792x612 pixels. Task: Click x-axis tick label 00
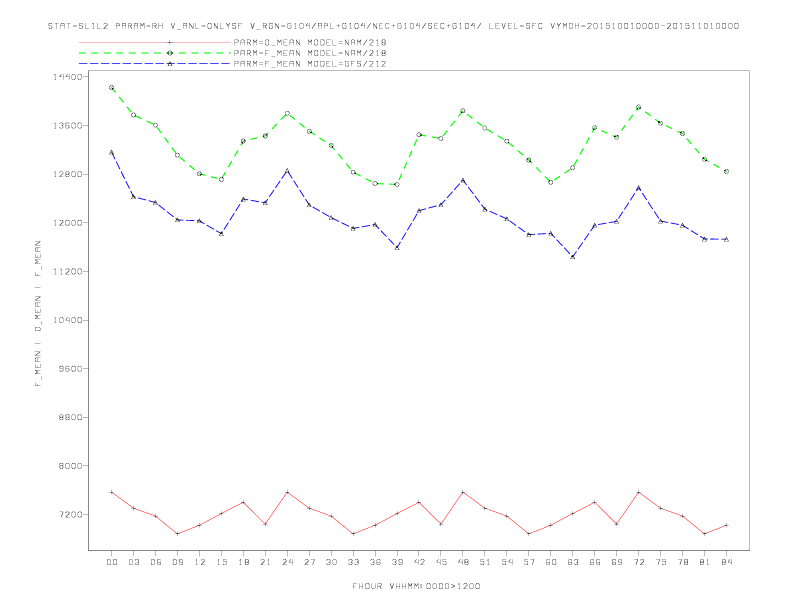pyautogui.click(x=112, y=562)
